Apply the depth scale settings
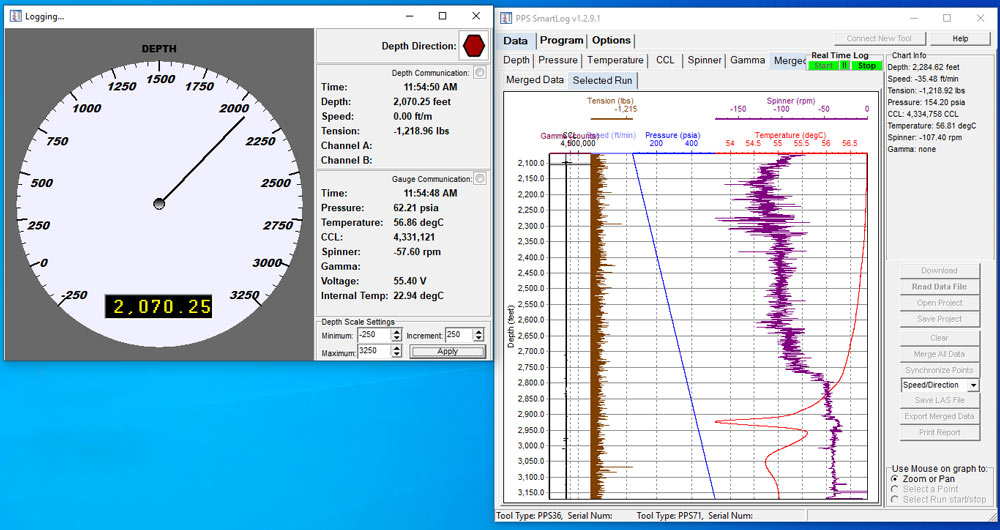 447,351
